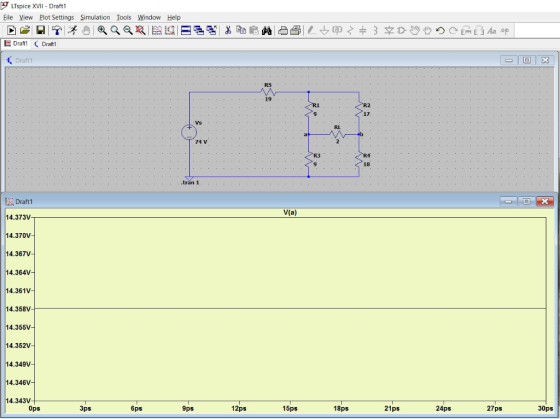Select the Draw Wire pencil tool
560x419 pixels.
311,31
